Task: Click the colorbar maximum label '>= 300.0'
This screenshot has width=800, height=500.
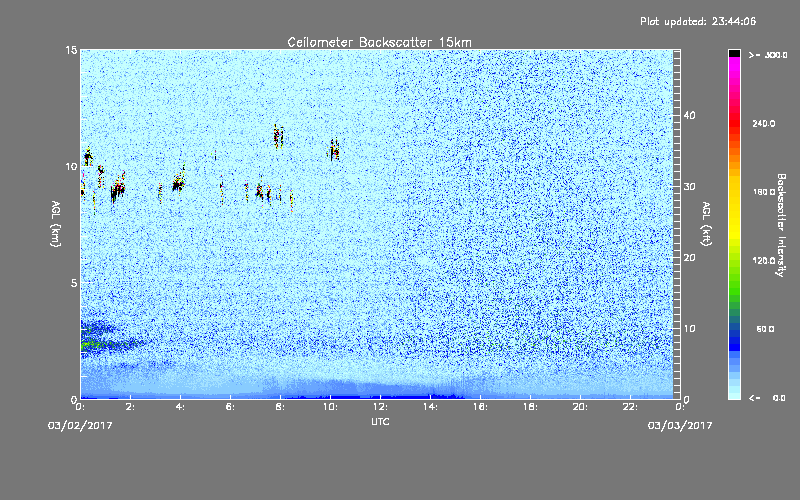Action: pos(768,55)
